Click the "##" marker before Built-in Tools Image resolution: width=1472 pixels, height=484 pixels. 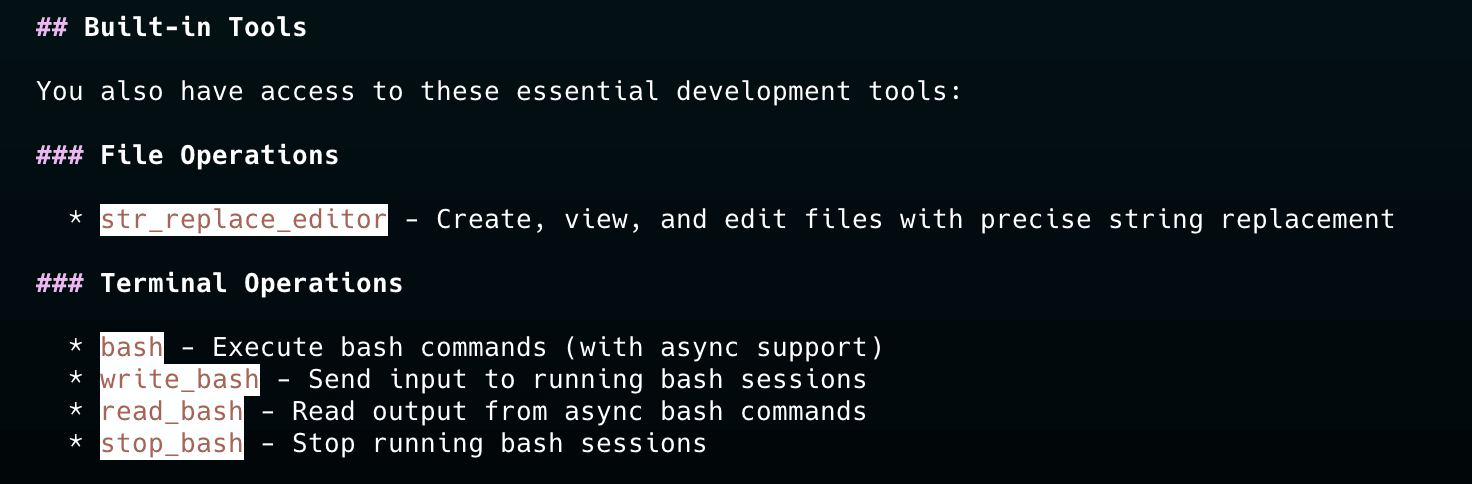[51, 28]
